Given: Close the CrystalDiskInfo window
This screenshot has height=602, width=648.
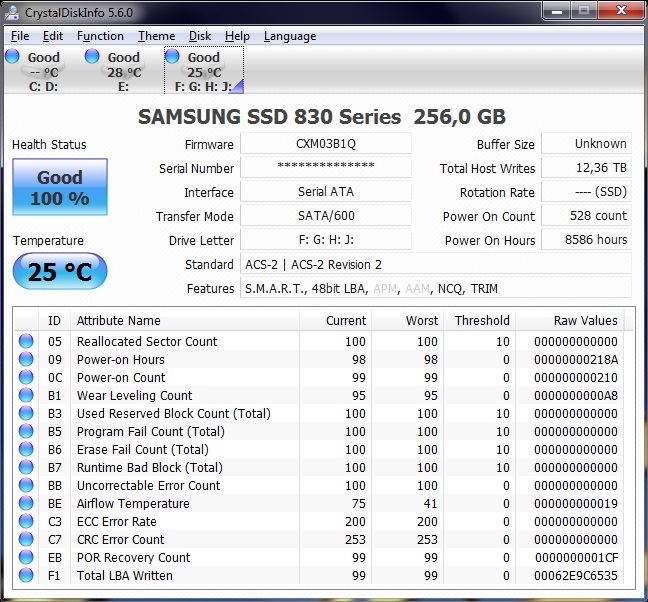Looking at the screenshot, I should tap(622, 11).
